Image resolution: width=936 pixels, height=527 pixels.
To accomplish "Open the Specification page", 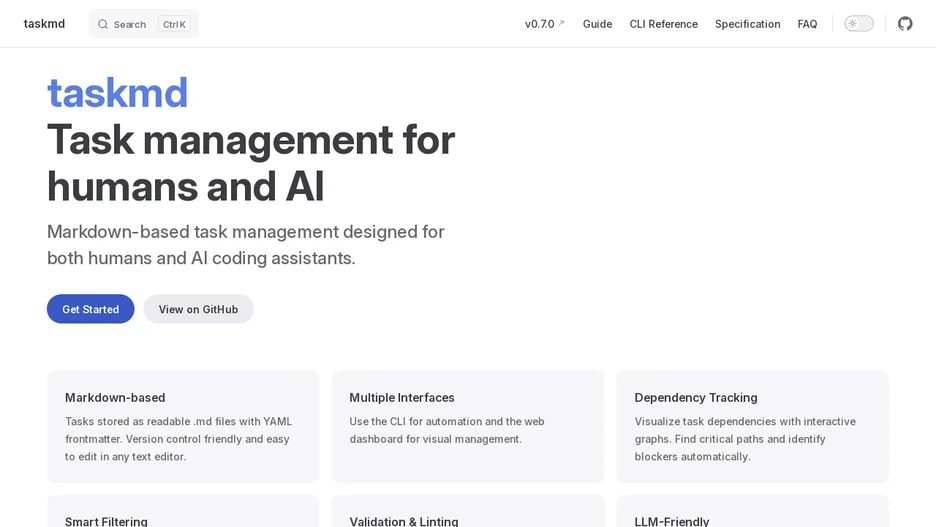I will (747, 24).
